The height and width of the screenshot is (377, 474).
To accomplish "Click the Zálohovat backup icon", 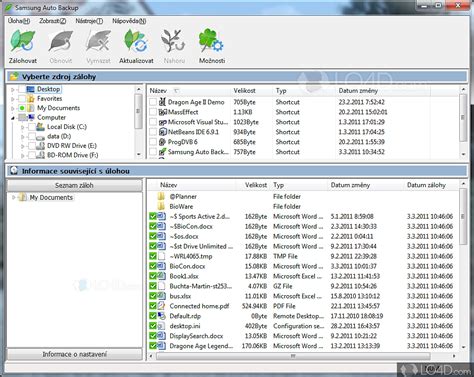I will [22, 41].
